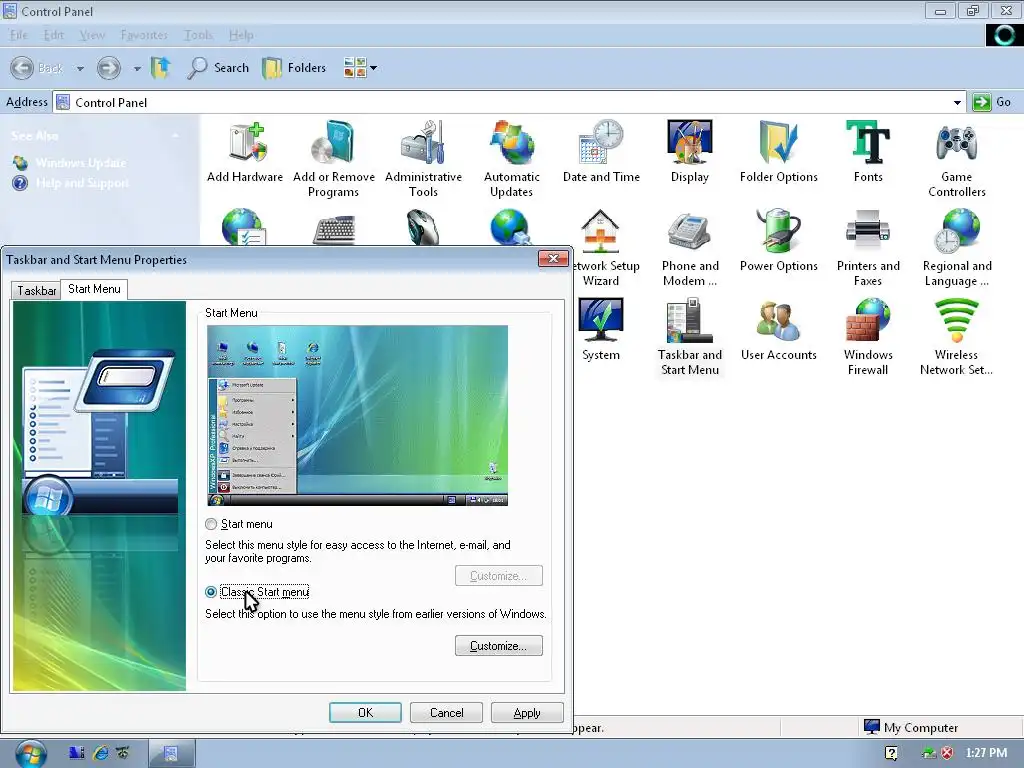
Task: Click the red security alert tray icon
Action: [946, 753]
